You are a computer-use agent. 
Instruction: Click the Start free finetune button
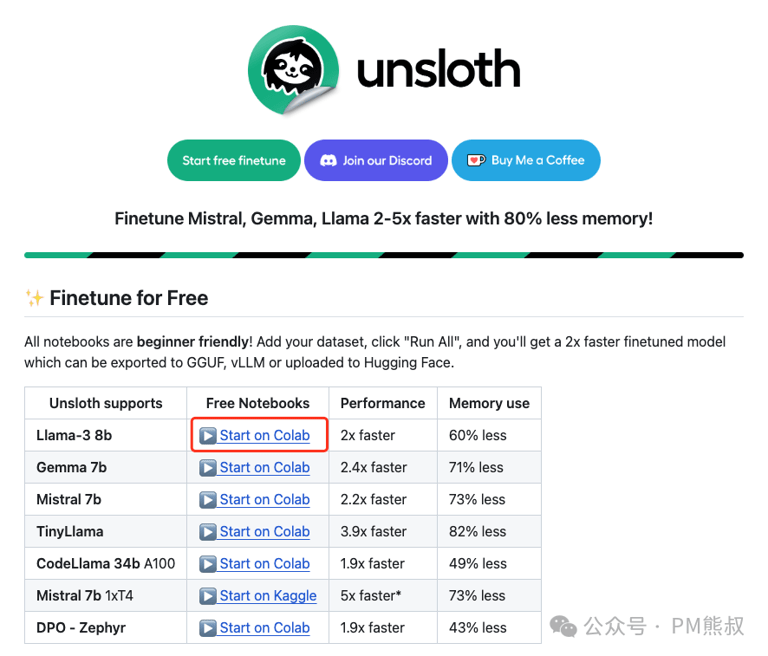234,160
